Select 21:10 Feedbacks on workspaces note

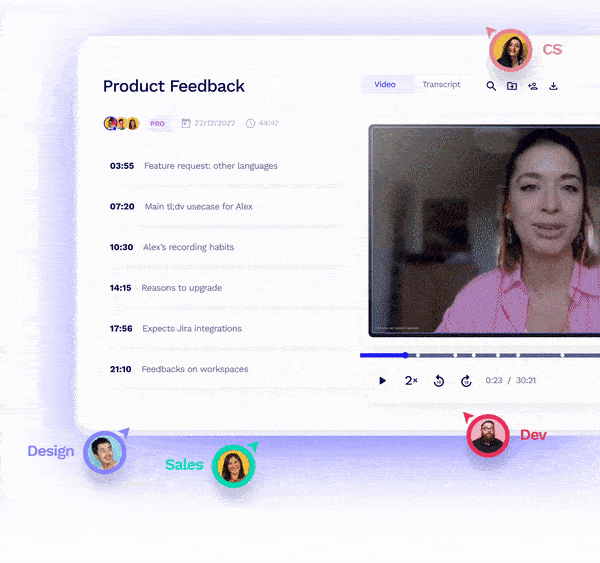tap(179, 369)
